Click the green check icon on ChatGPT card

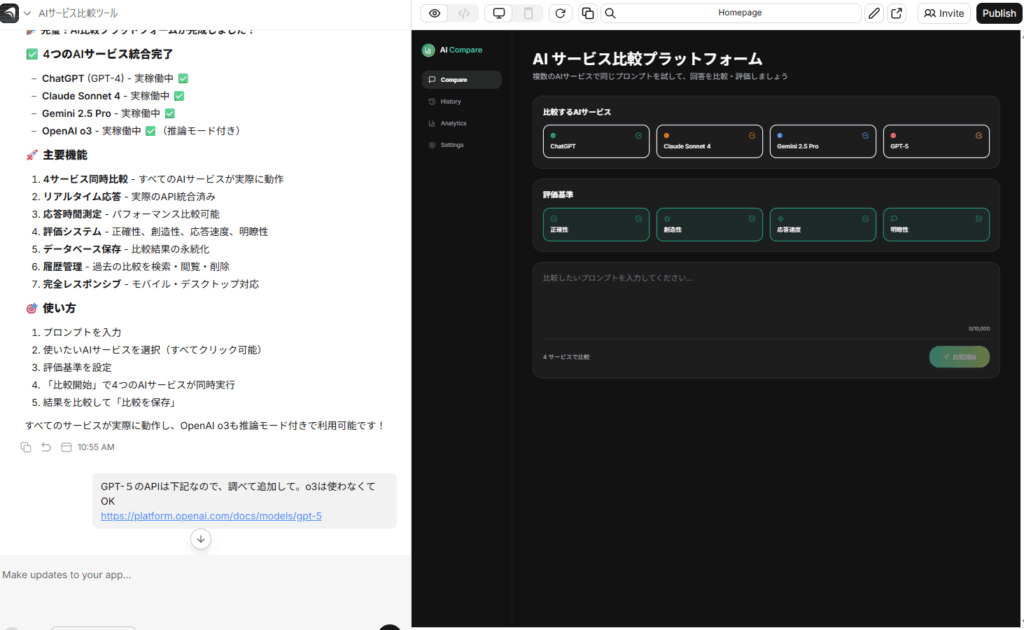tap(639, 136)
